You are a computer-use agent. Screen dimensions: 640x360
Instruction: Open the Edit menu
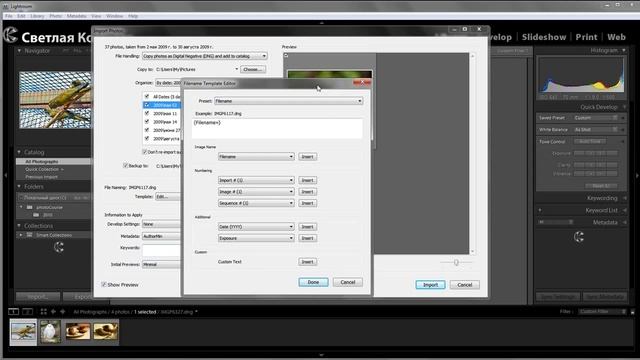21,16
